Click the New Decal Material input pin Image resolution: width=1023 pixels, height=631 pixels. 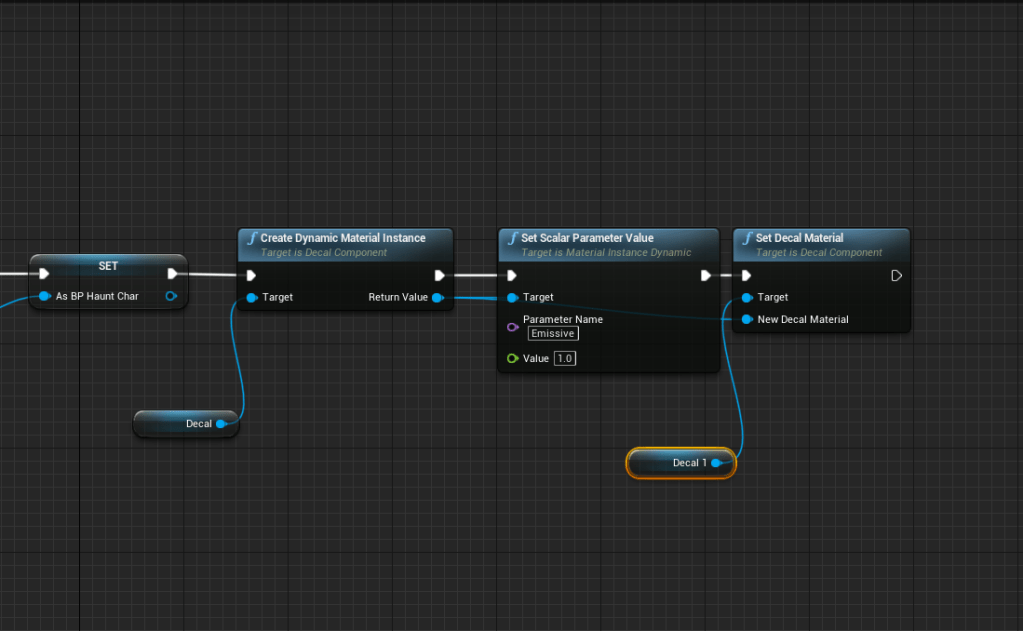(746, 319)
